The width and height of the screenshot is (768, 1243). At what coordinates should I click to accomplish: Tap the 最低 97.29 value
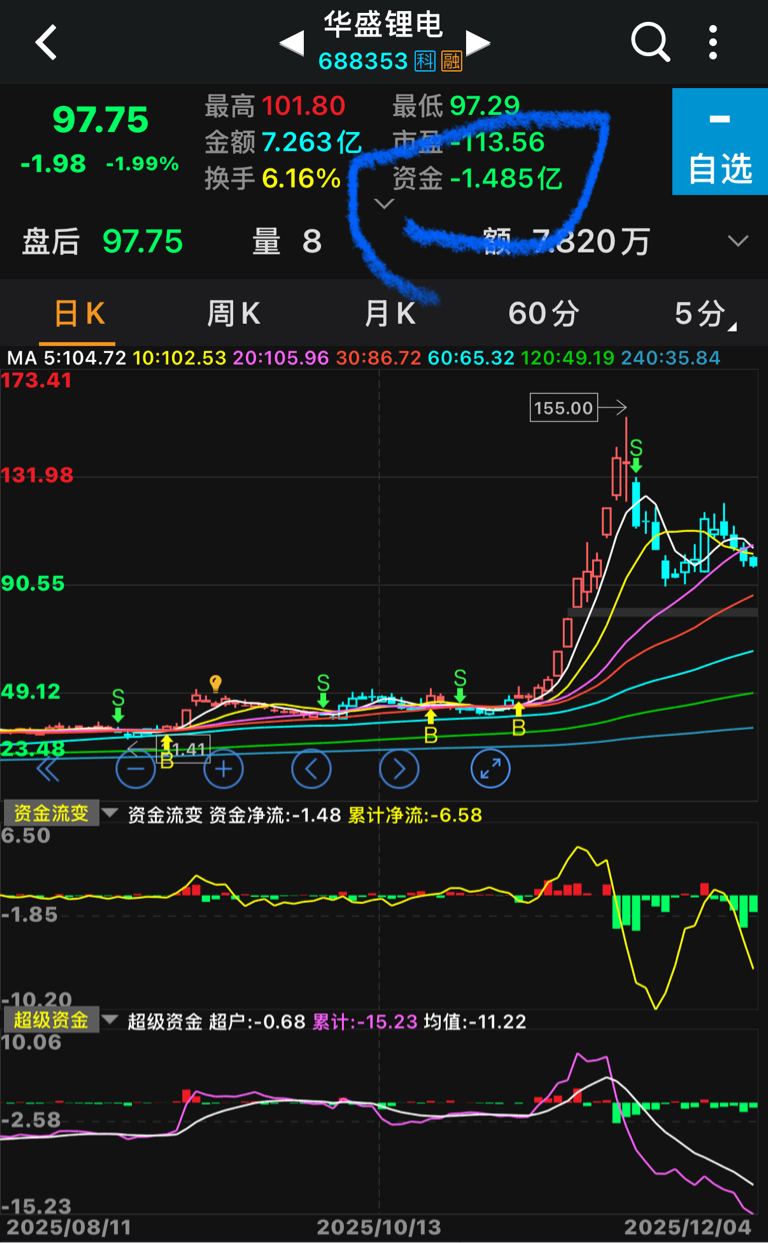[485, 106]
